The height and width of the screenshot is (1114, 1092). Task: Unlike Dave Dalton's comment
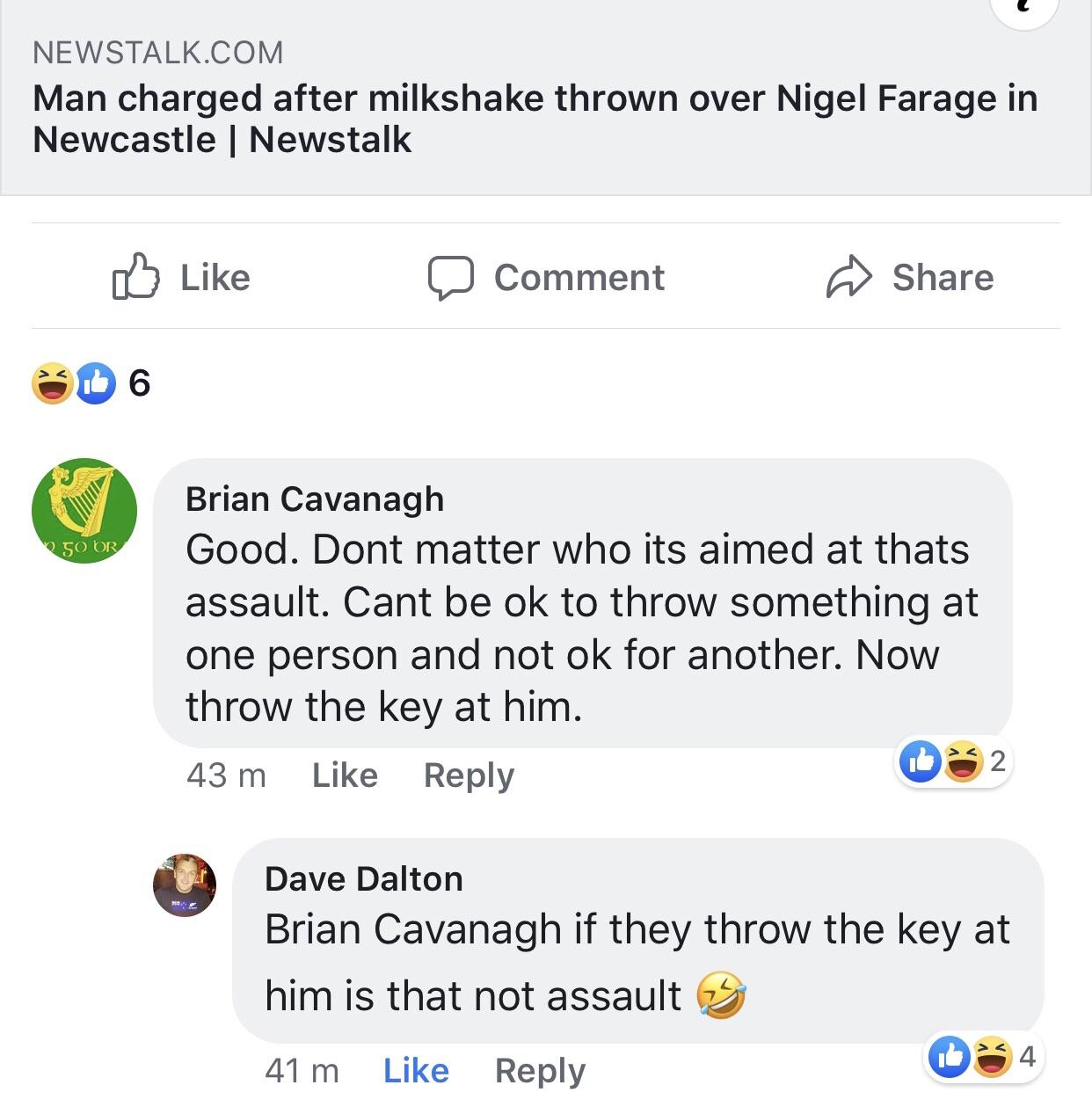pyautogui.click(x=416, y=1070)
